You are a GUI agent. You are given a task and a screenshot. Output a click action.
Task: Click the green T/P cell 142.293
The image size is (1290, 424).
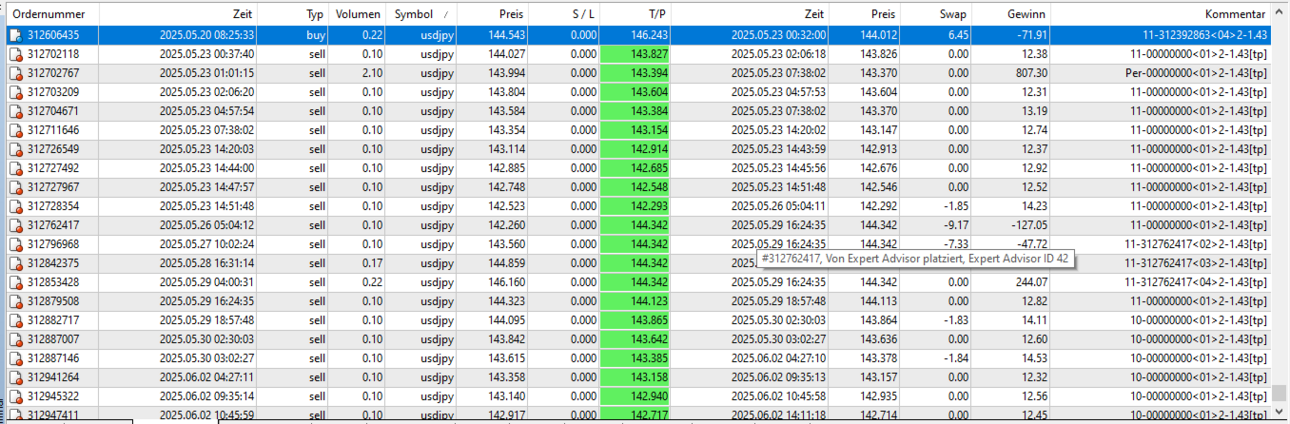(x=635, y=206)
